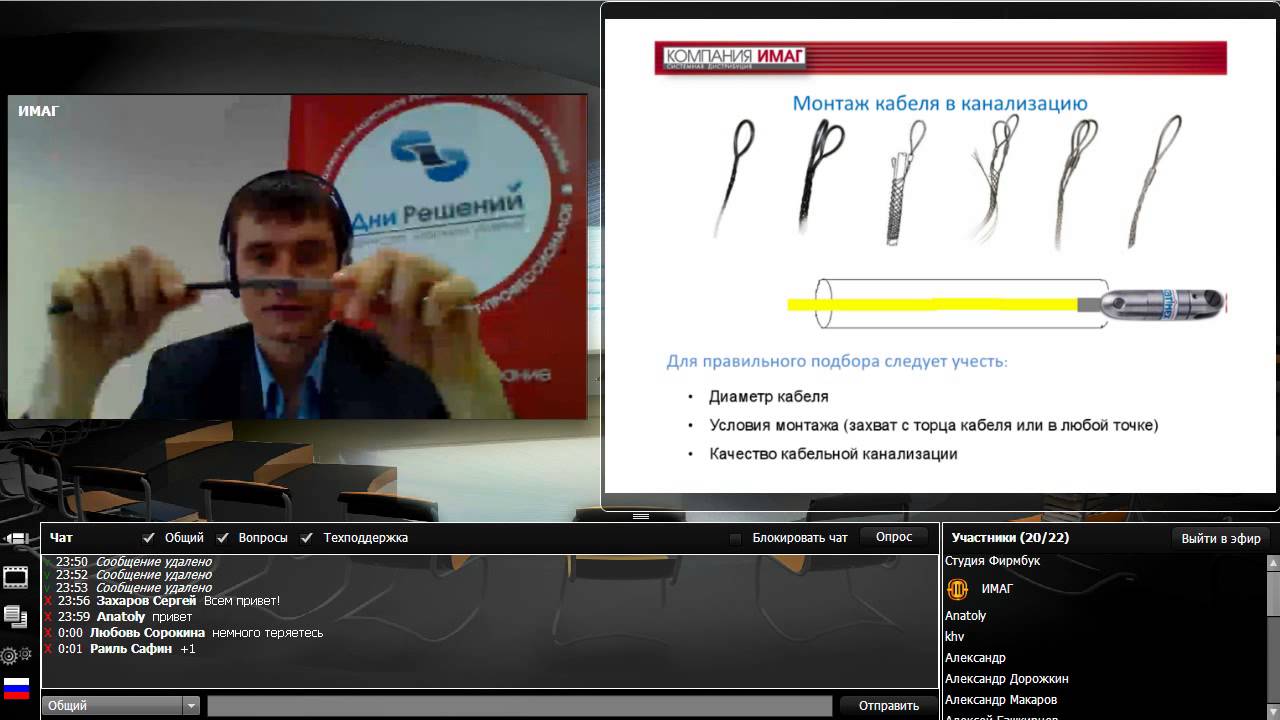
Task: Open the documents and slides panel icon
Action: point(15,617)
